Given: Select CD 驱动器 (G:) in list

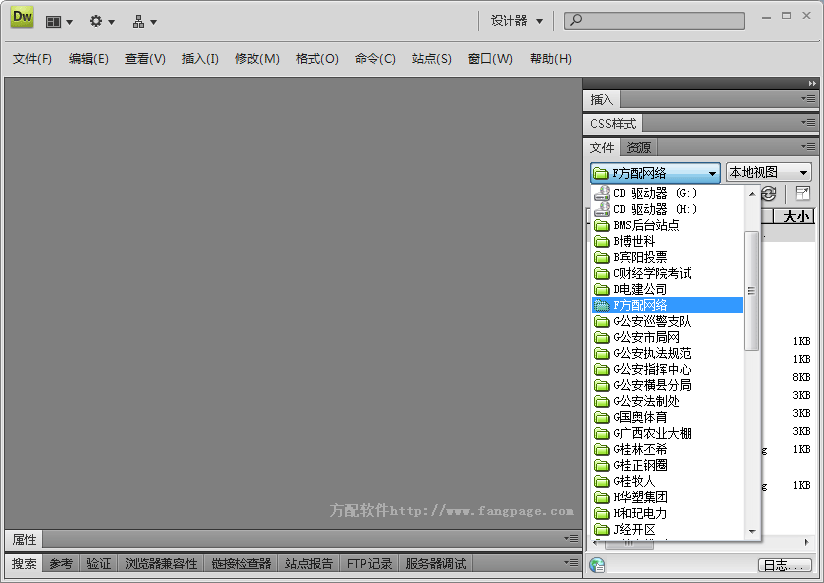Looking at the screenshot, I should [x=667, y=193].
